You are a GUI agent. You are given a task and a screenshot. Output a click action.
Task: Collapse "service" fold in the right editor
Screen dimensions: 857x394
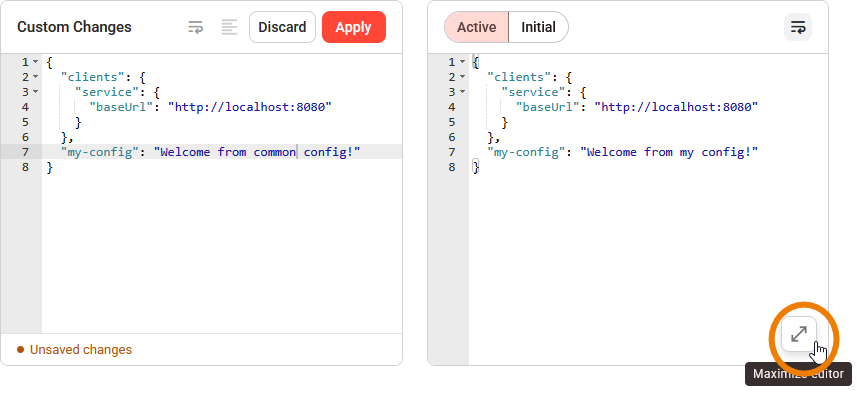click(462, 92)
